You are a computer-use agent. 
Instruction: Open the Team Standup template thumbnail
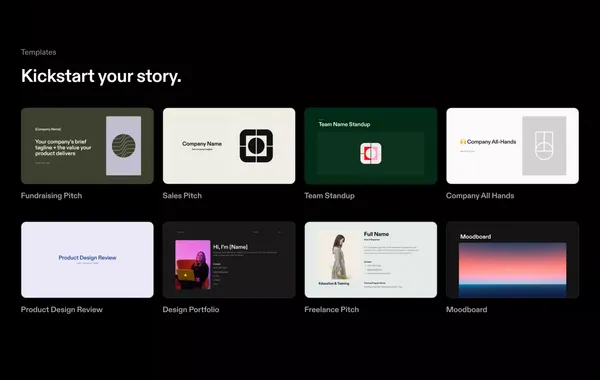point(370,146)
